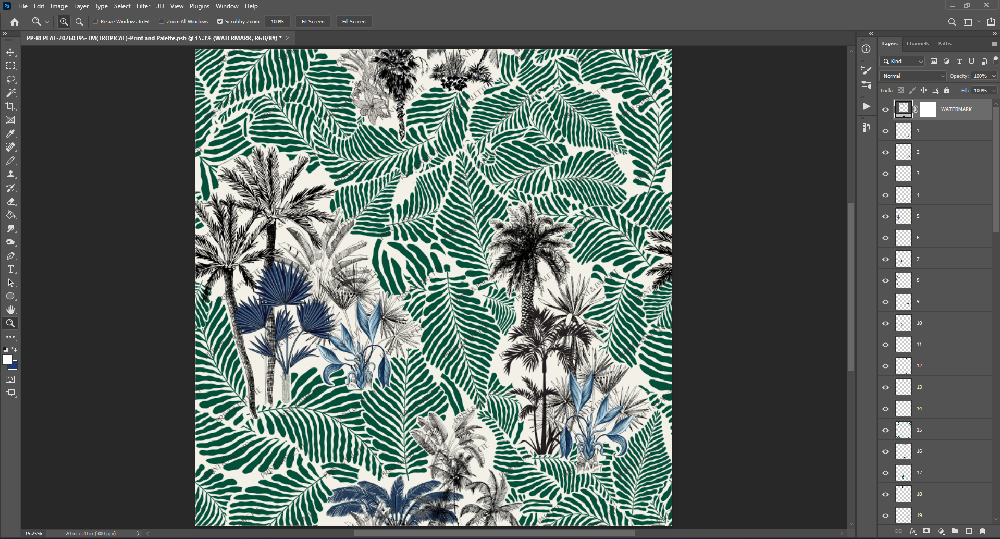Select the Clone Stamp tool
1000x539 pixels.
point(11,174)
